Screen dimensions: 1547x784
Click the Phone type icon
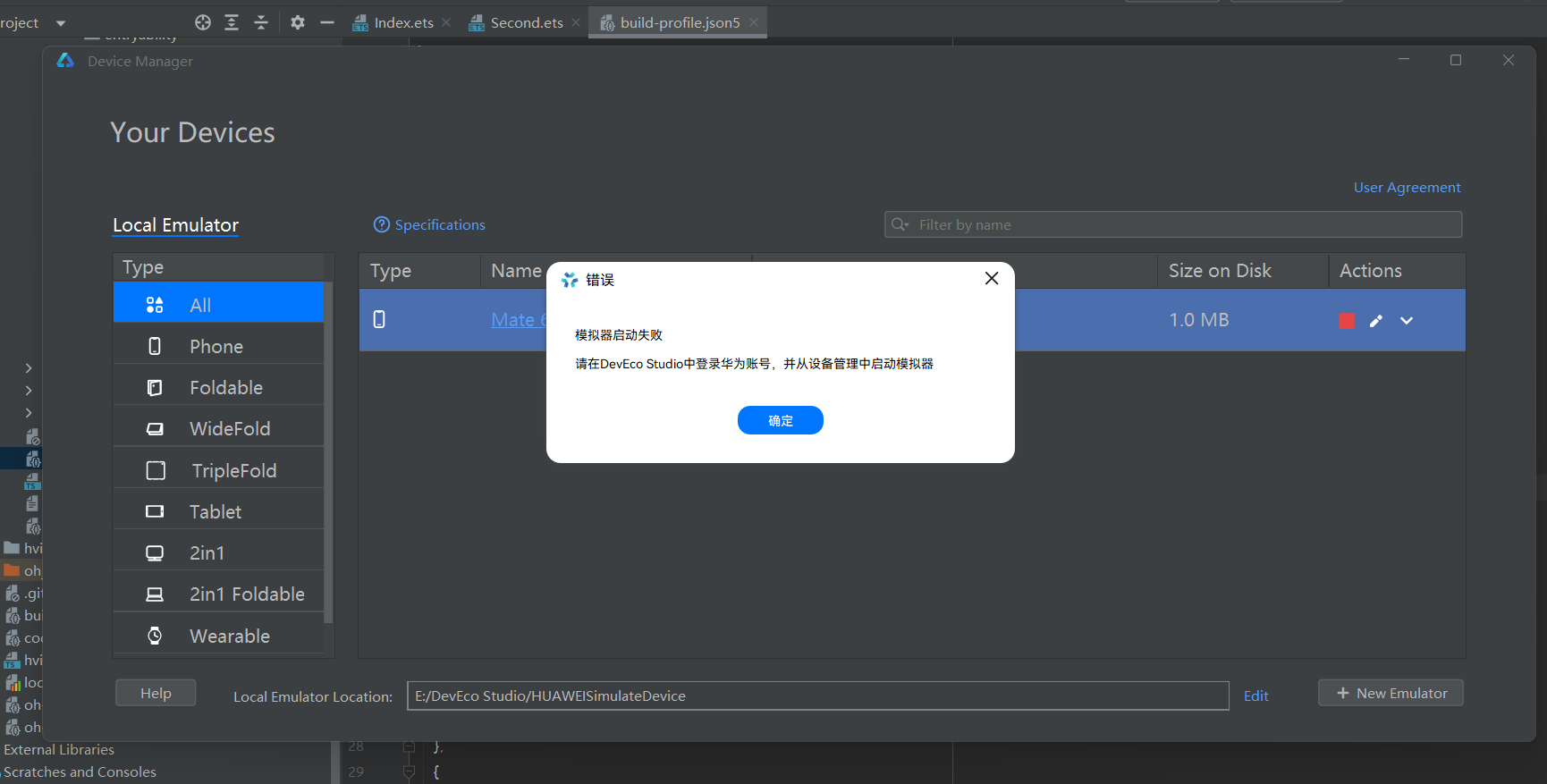(x=155, y=346)
